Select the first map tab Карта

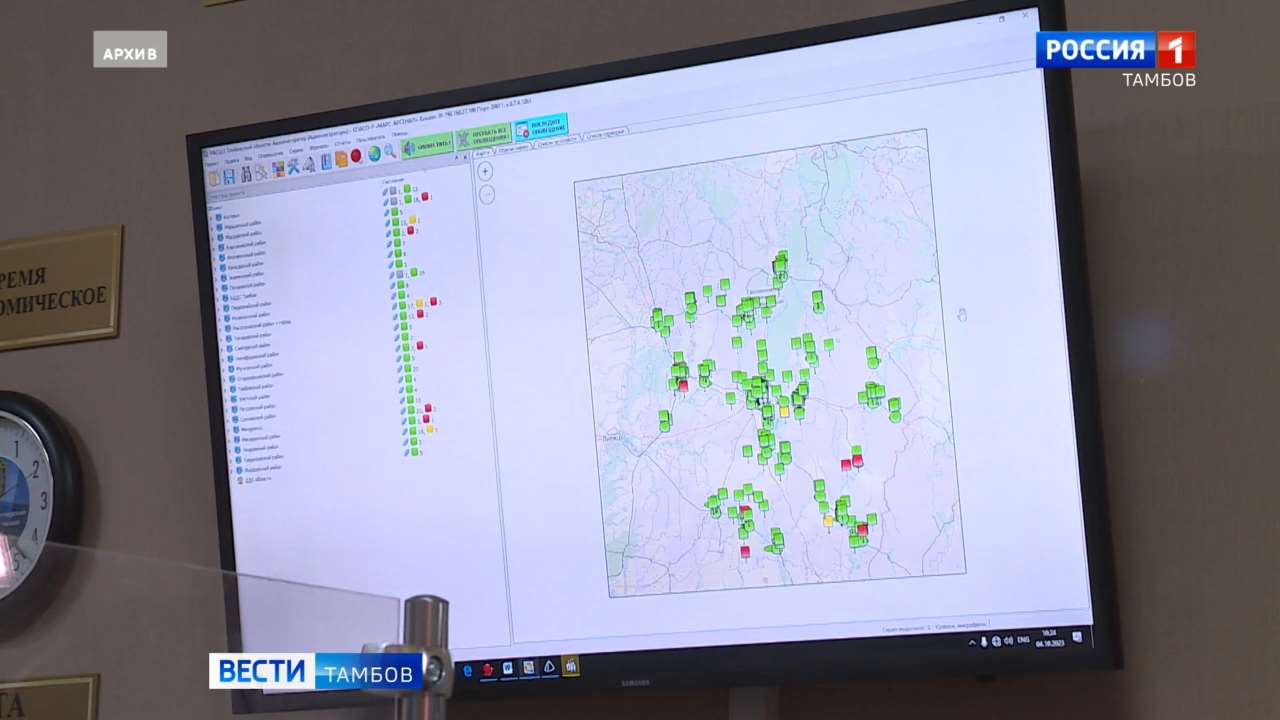tap(483, 154)
